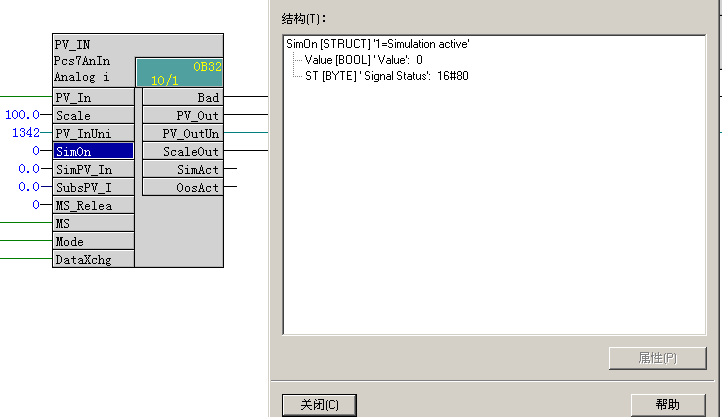
Task: Select the MS_Relea input pin
Action: (92, 205)
